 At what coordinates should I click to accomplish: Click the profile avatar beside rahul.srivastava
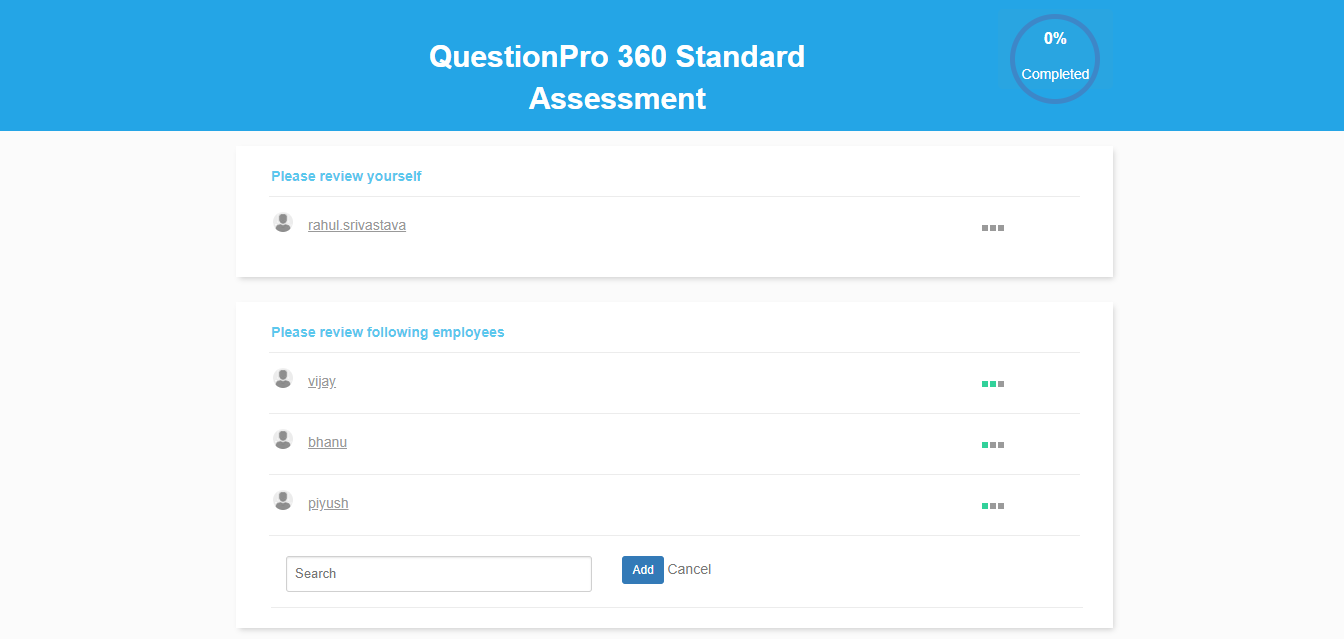[283, 222]
